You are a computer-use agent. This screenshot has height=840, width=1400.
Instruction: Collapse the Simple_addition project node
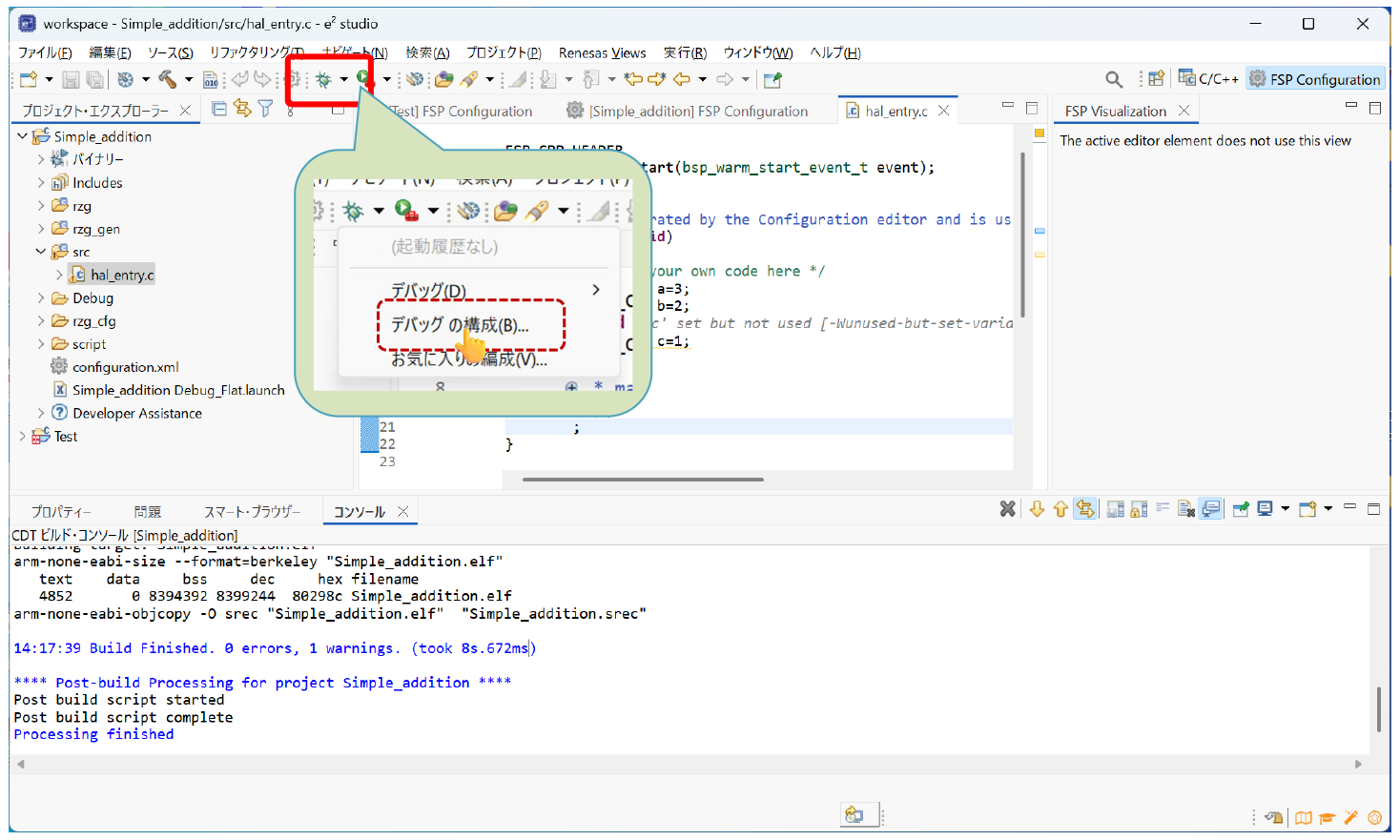pyautogui.click(x=23, y=136)
